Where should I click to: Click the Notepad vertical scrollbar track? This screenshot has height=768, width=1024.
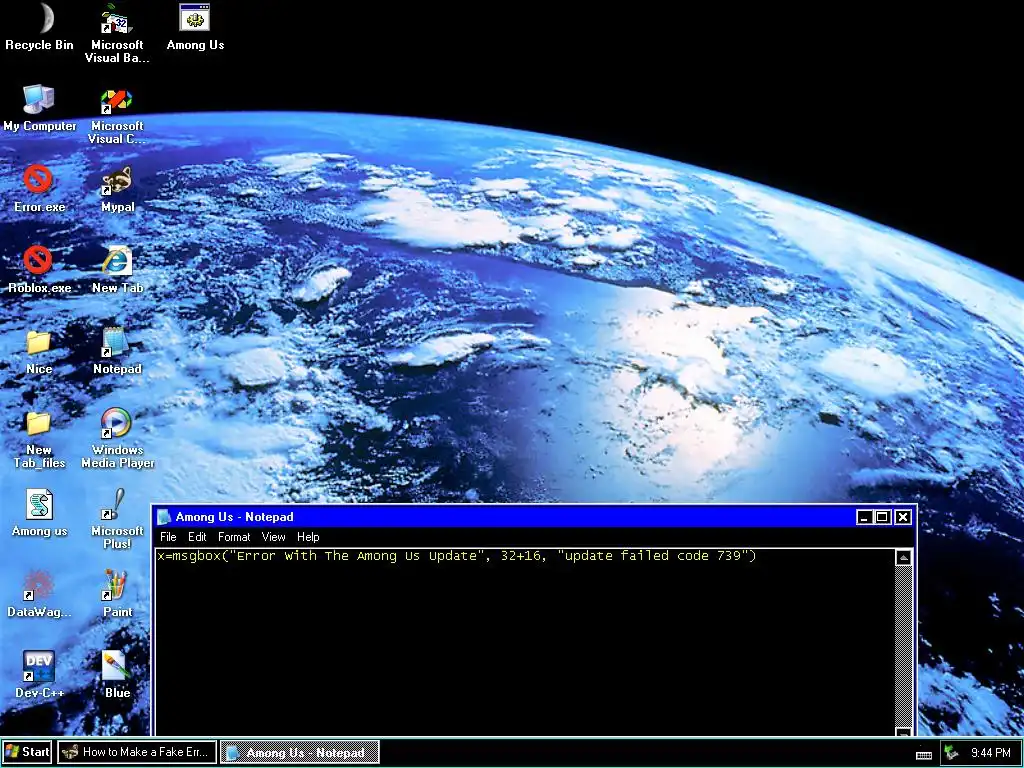pyautogui.click(x=903, y=647)
